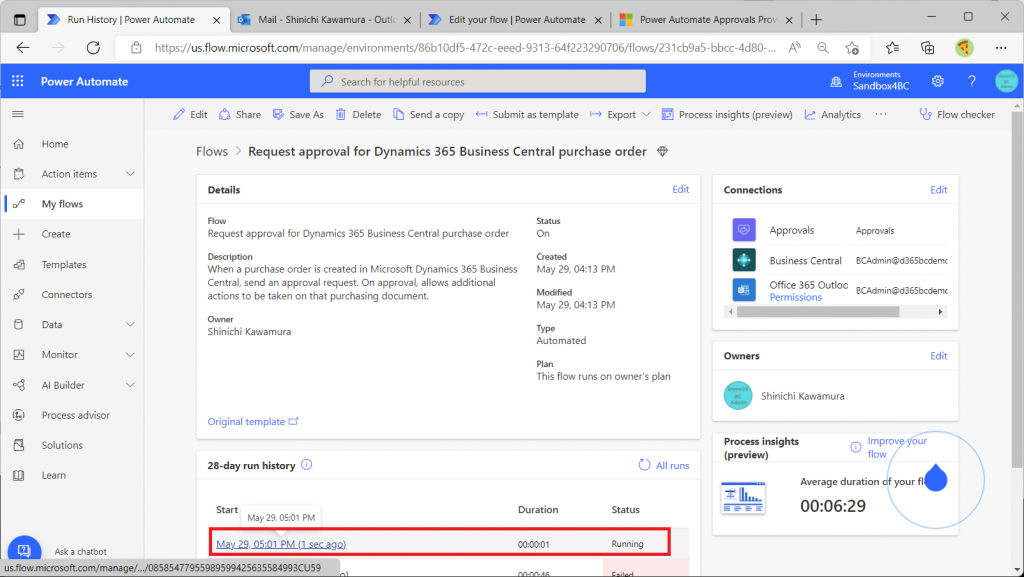Viewport: 1024px width, 577px height.
Task: Refresh the browser page
Action: click(93, 48)
